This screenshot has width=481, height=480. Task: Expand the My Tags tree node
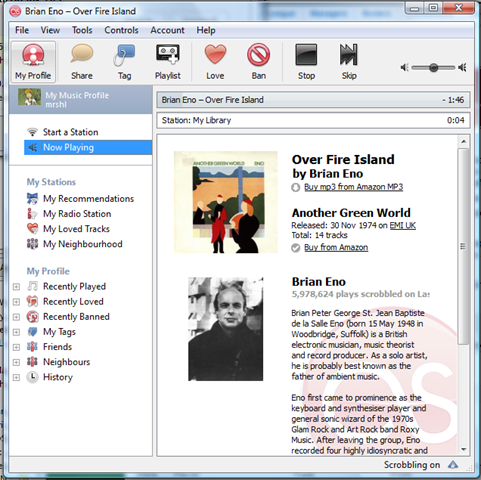tap(16, 332)
